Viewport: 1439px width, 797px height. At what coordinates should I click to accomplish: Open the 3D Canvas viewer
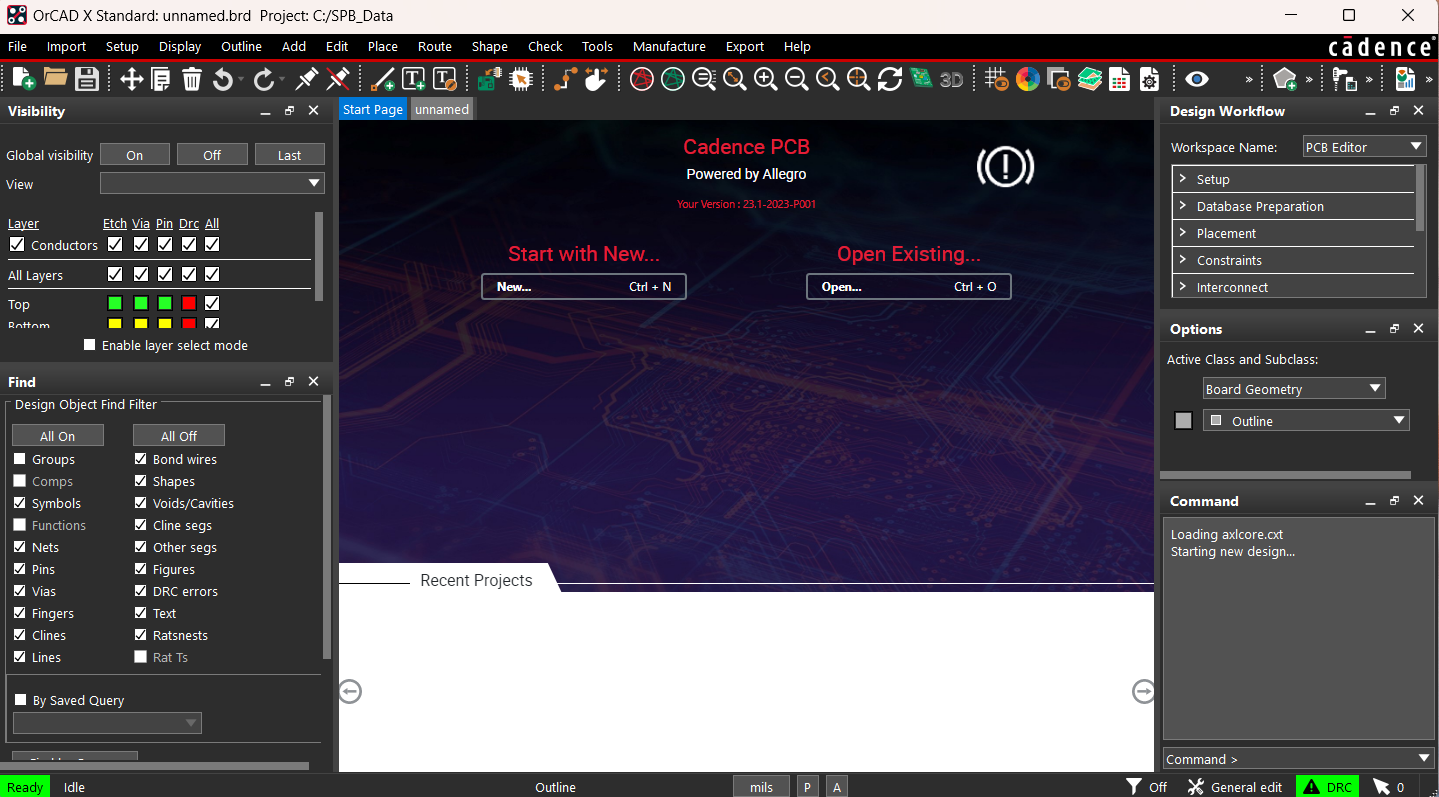951,79
